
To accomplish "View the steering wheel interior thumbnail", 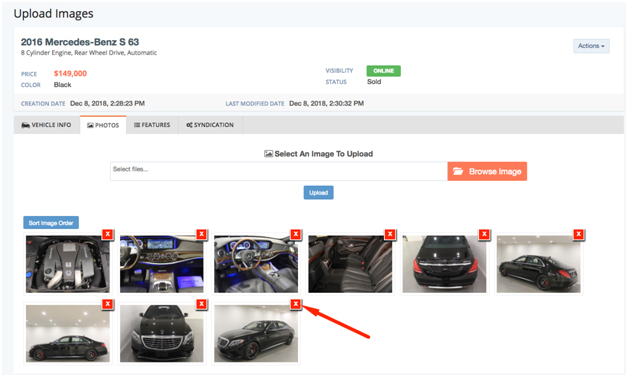I will click(256, 264).
